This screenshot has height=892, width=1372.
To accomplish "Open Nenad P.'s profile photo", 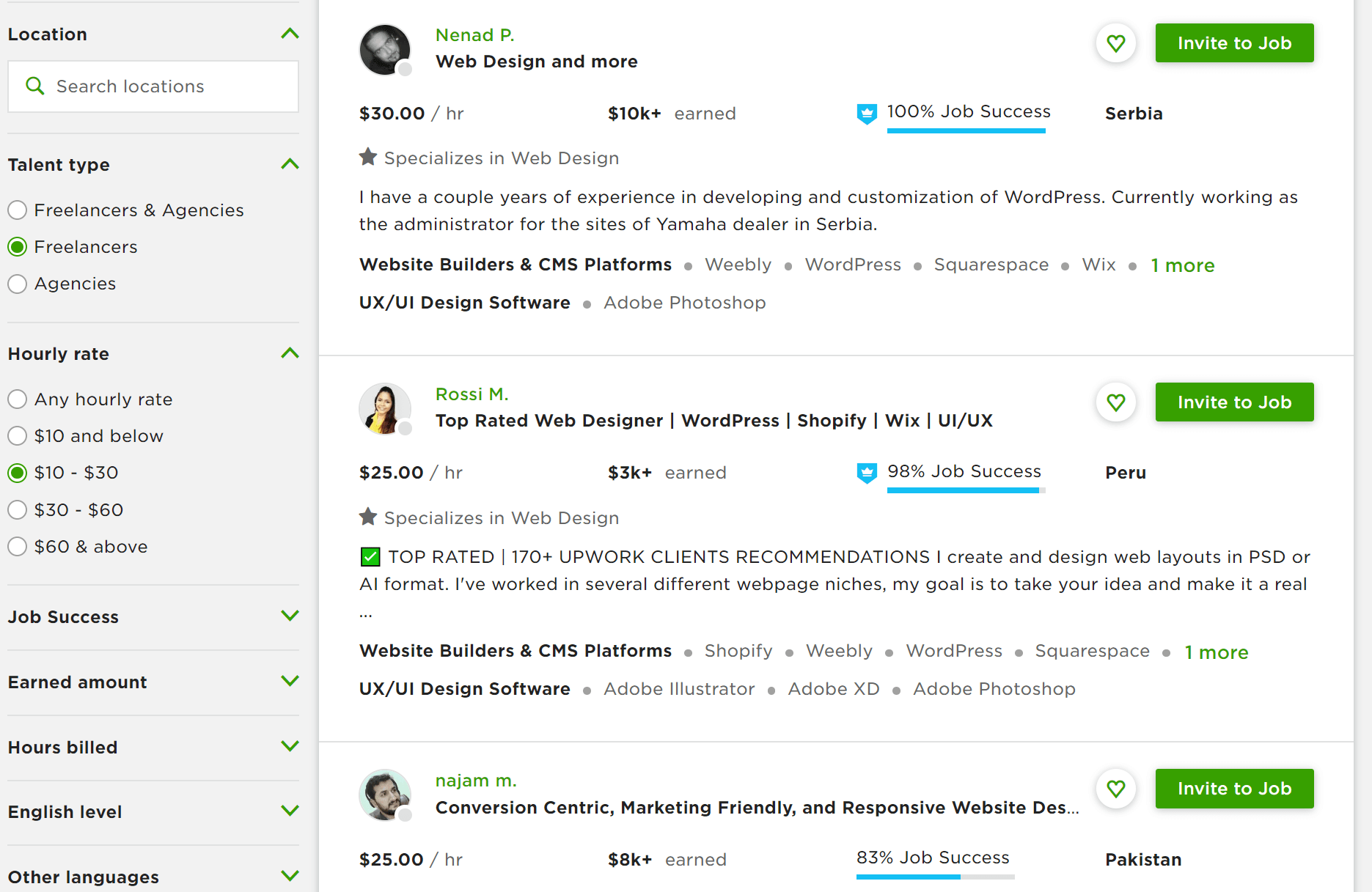I will click(x=385, y=50).
